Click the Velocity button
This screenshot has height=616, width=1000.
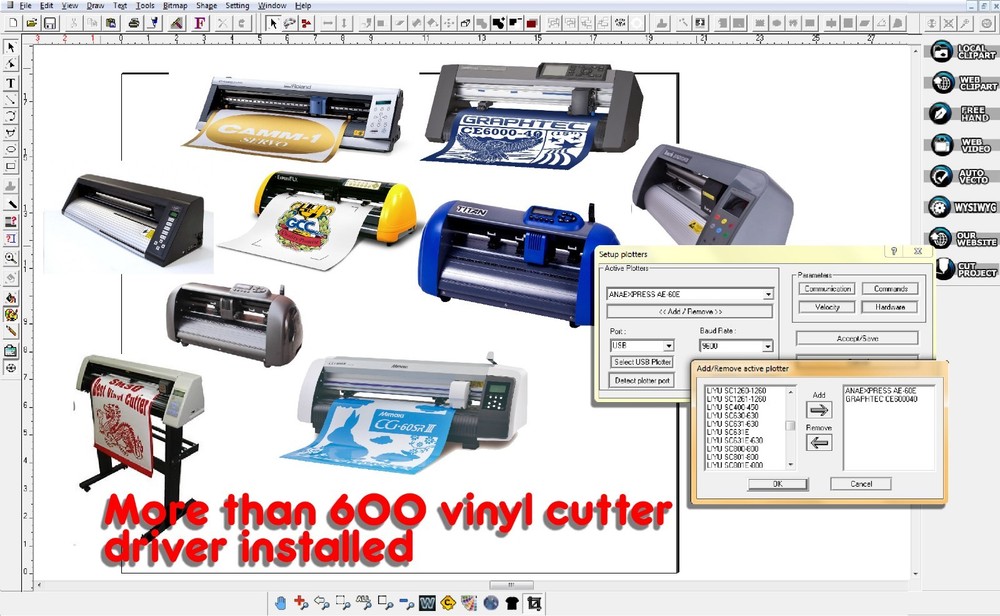coord(827,307)
